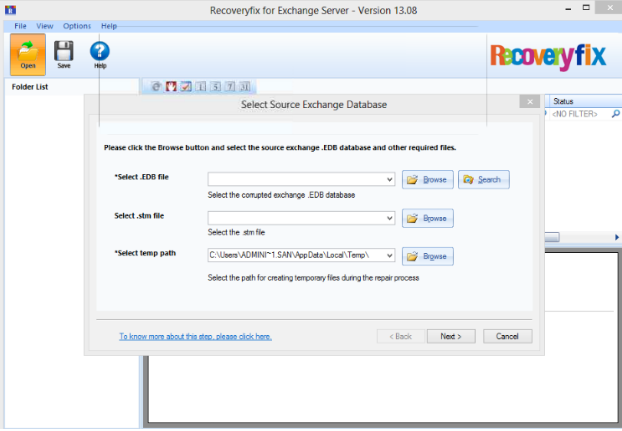
Task: Click the Cancel button
Action: pos(507,336)
